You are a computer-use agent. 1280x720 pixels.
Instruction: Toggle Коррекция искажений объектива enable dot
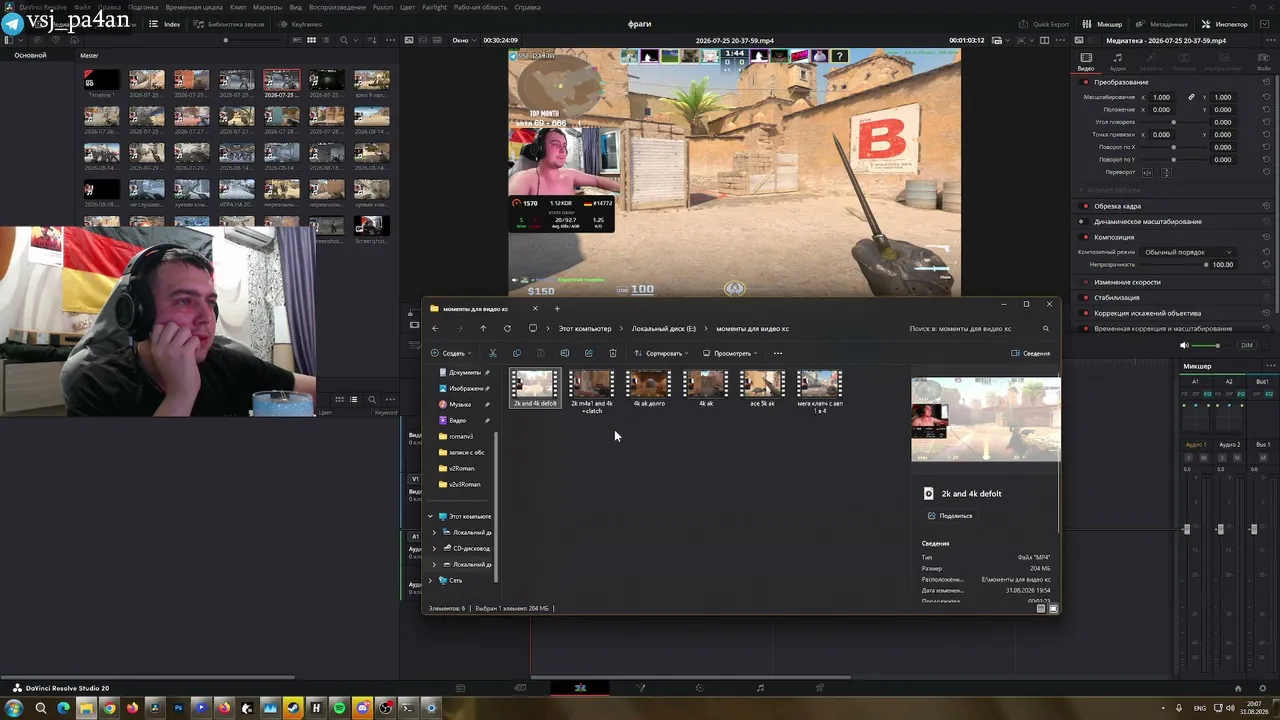tap(1085, 313)
